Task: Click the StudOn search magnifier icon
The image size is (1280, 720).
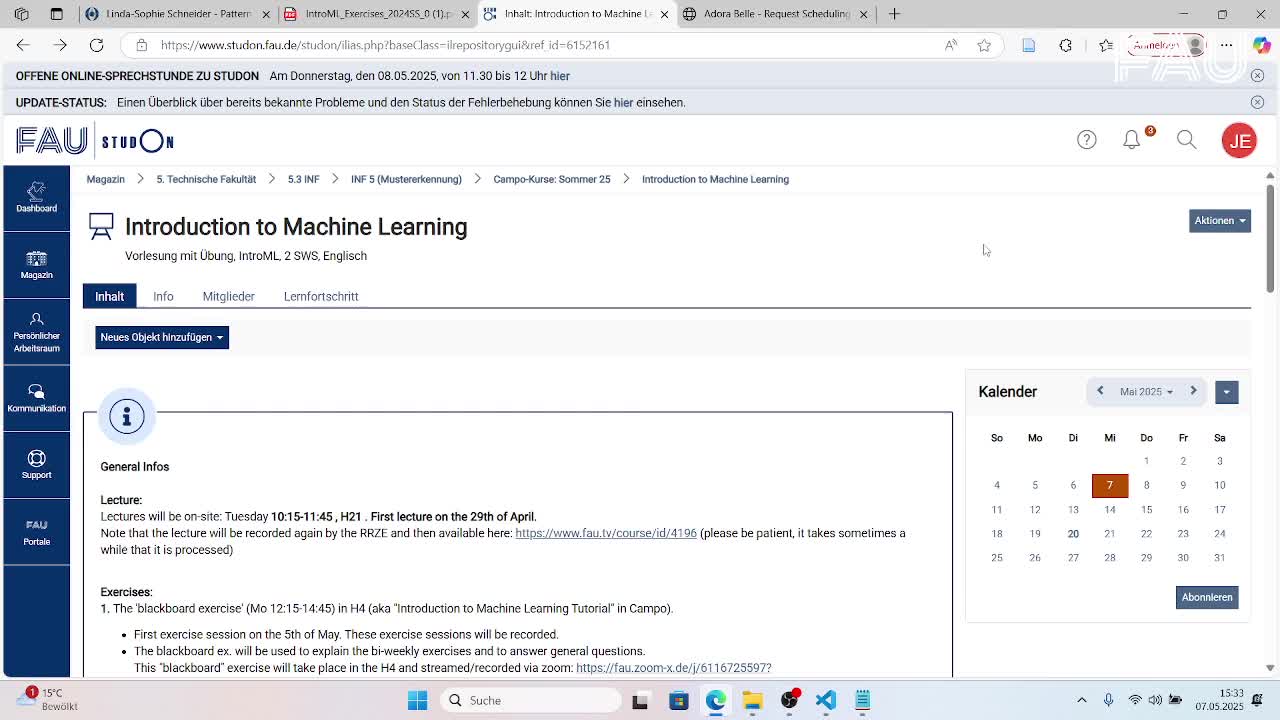Action: click(1186, 140)
